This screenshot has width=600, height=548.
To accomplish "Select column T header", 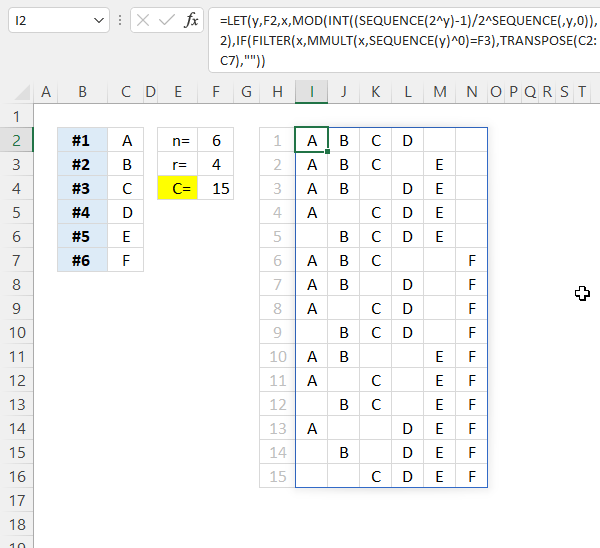I will click(582, 92).
